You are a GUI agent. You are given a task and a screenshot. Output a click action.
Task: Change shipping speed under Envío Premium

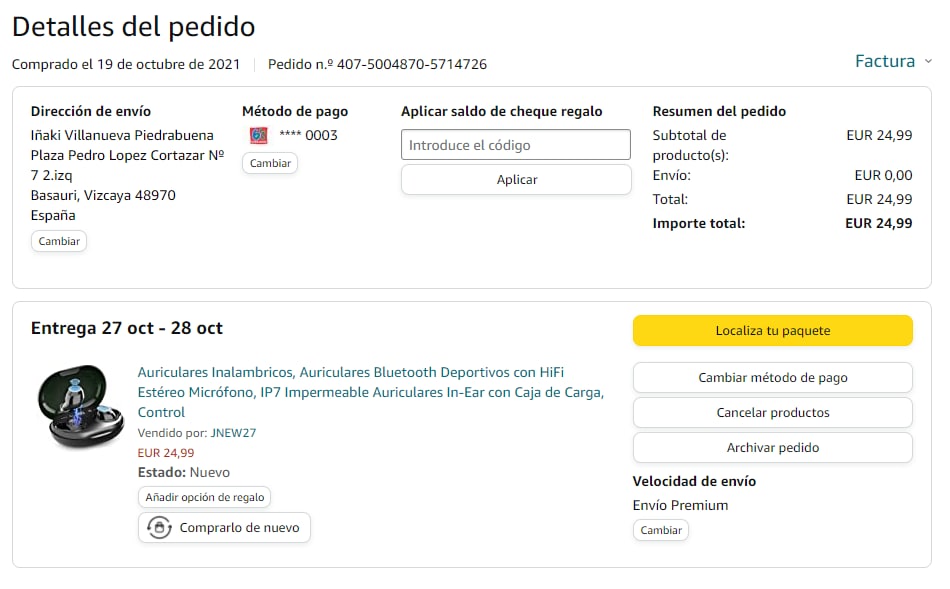pos(660,530)
